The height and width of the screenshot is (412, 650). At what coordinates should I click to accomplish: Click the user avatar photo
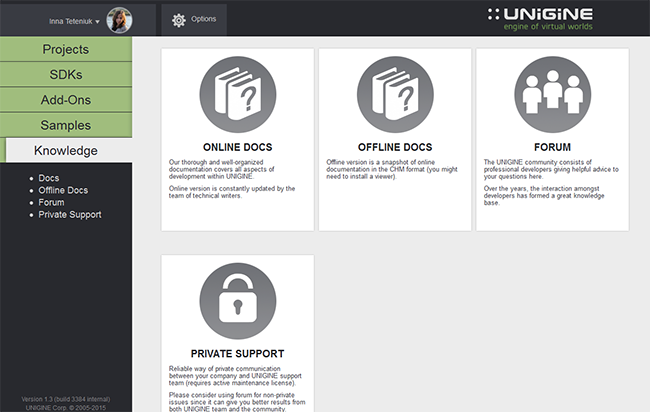119,20
